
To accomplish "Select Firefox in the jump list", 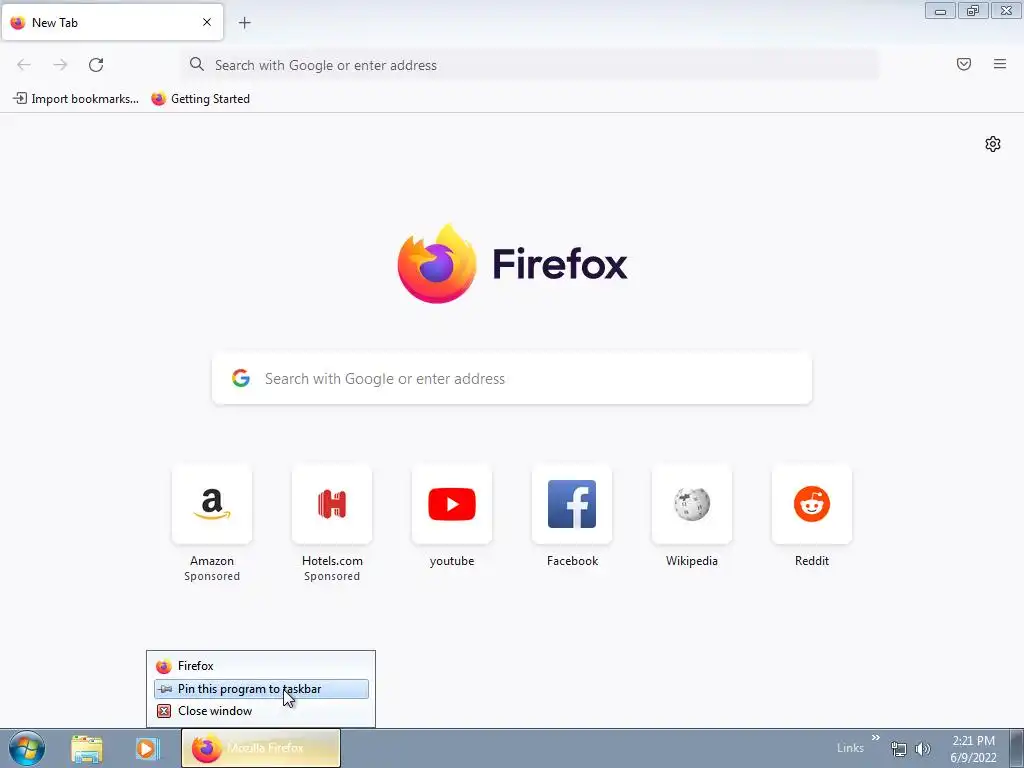I will pyautogui.click(x=261, y=666).
